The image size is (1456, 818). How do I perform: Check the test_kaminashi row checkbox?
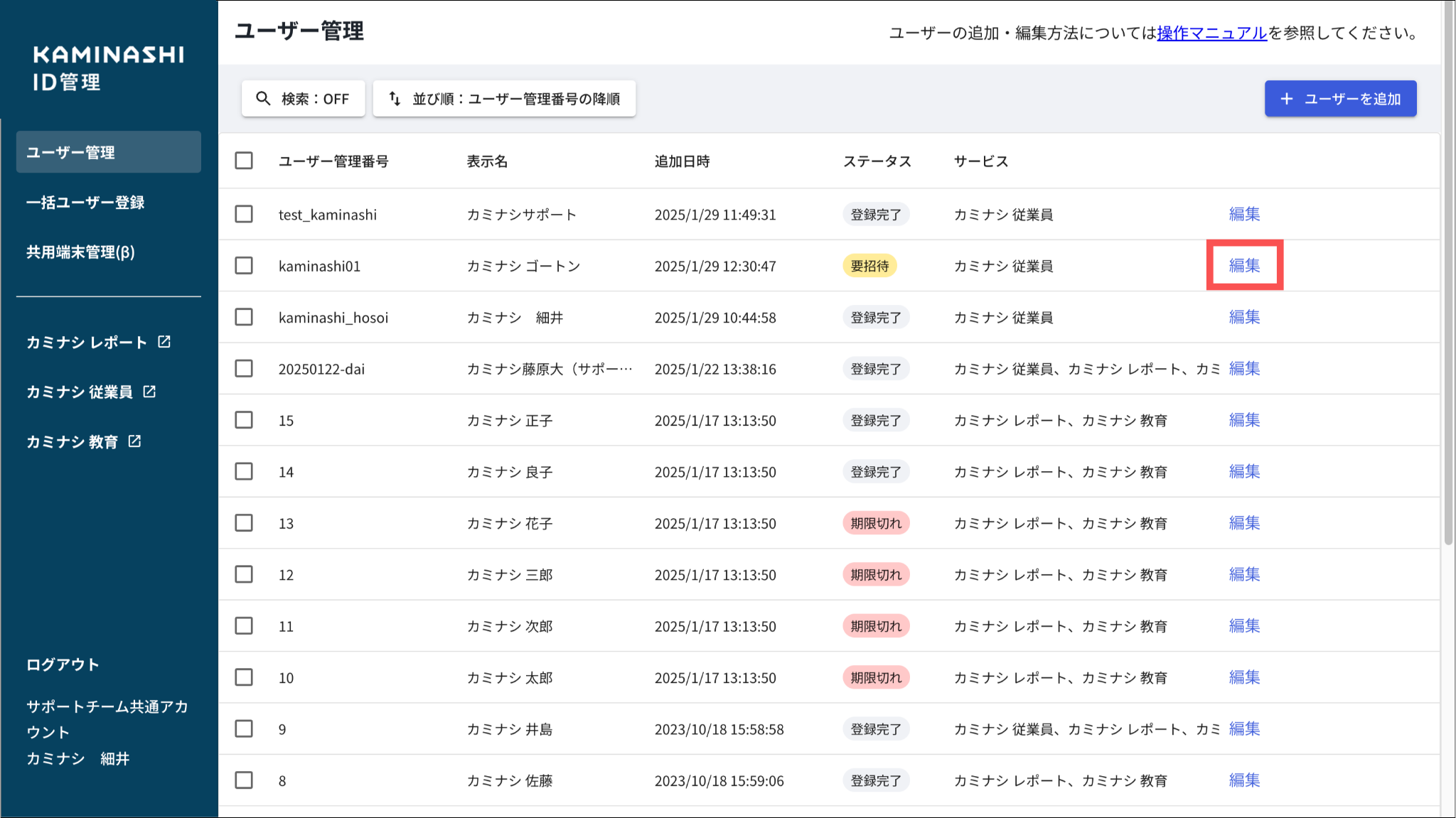tap(244, 214)
